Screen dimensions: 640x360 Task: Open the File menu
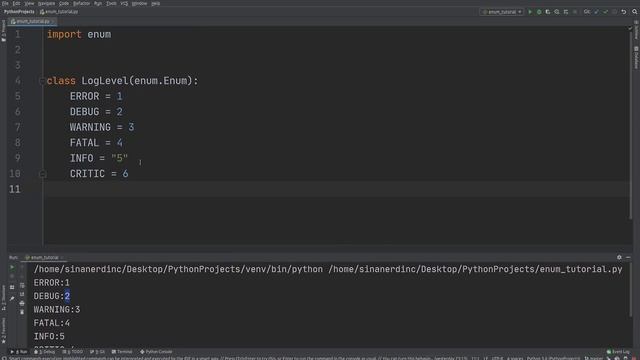[5, 3]
